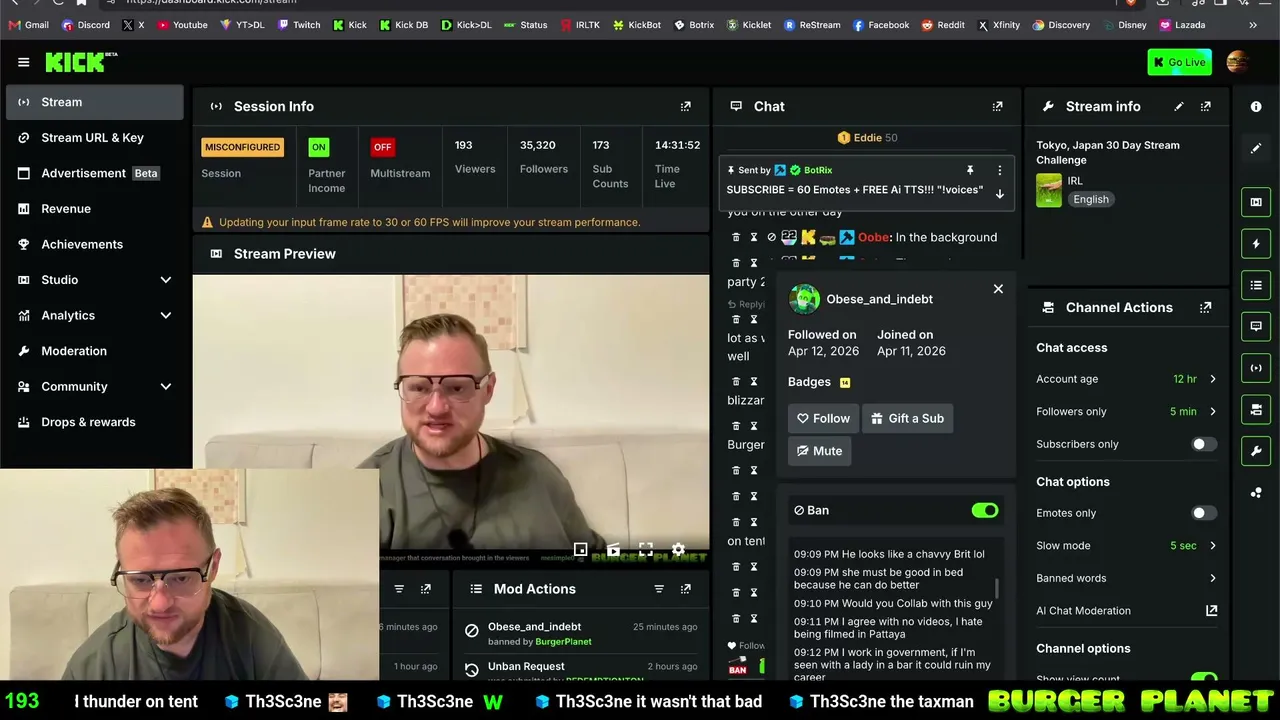Viewport: 1280px width, 720px height.
Task: Click the English language tag
Action: coord(1091,199)
